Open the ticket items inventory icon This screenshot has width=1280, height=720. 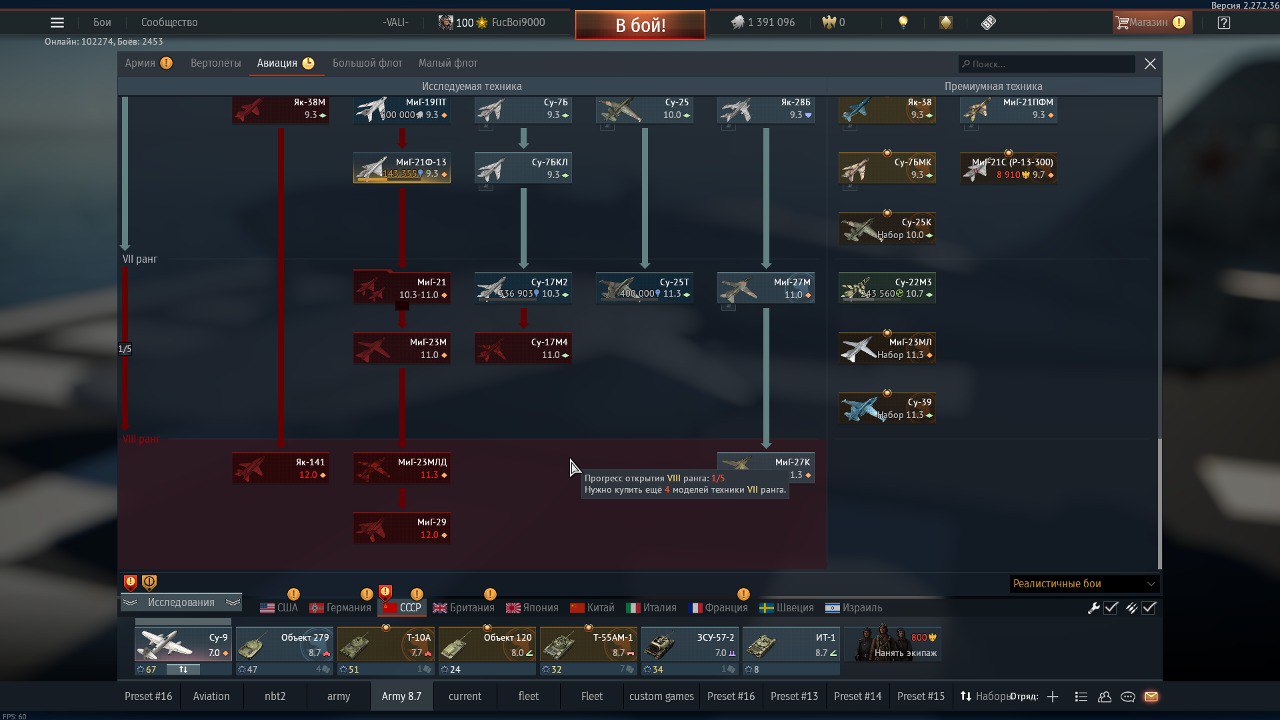988,22
